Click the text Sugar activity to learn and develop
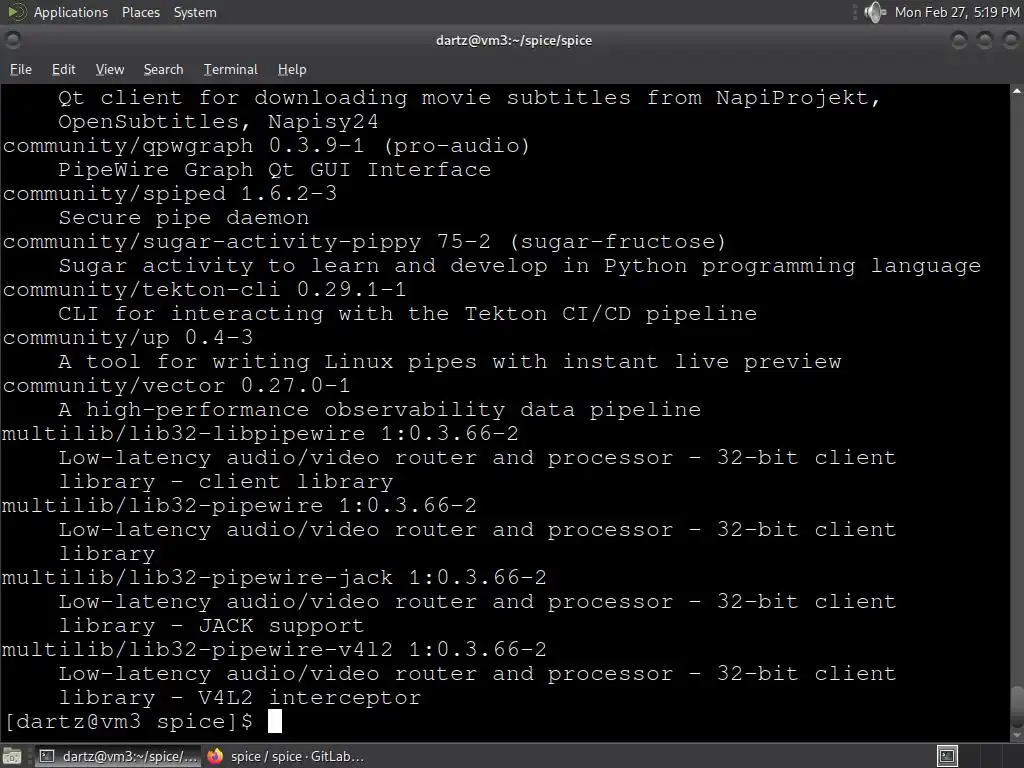The image size is (1024, 768). click(x=303, y=266)
